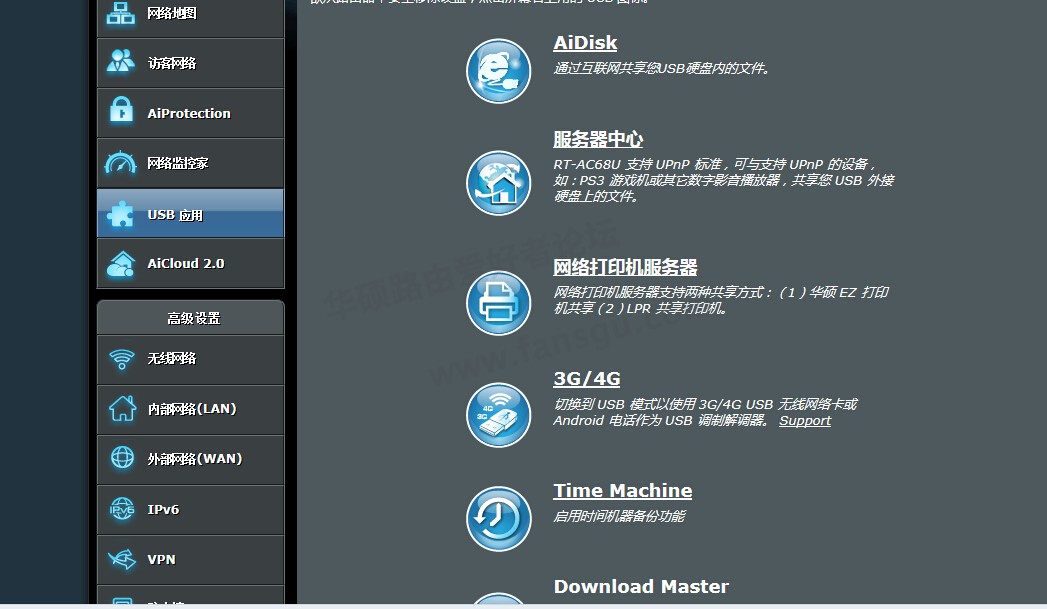
Task: Select USB 应用 in the sidebar
Action: pyautogui.click(x=190, y=214)
